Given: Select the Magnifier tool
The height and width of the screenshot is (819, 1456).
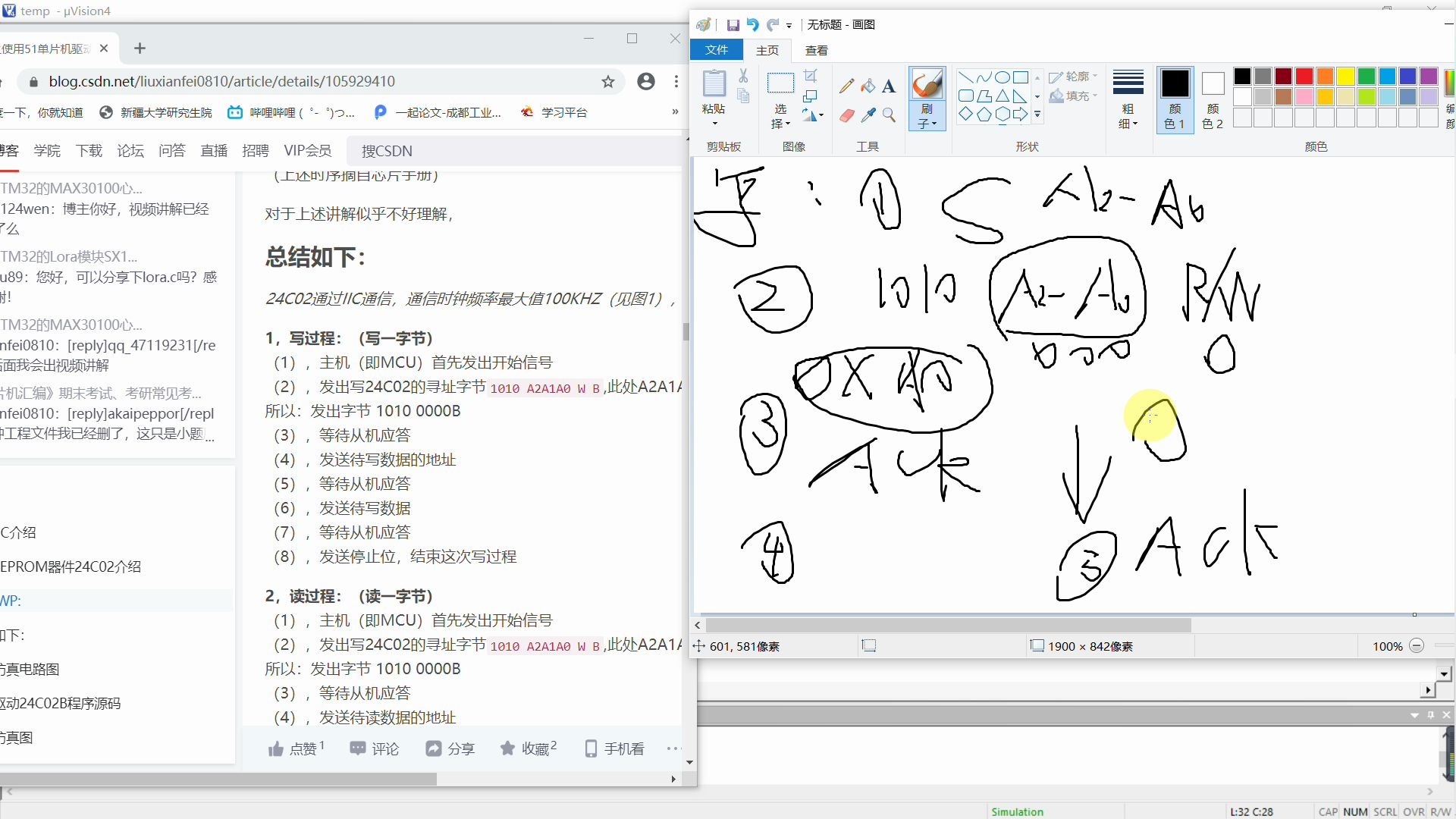Looking at the screenshot, I should (x=889, y=115).
